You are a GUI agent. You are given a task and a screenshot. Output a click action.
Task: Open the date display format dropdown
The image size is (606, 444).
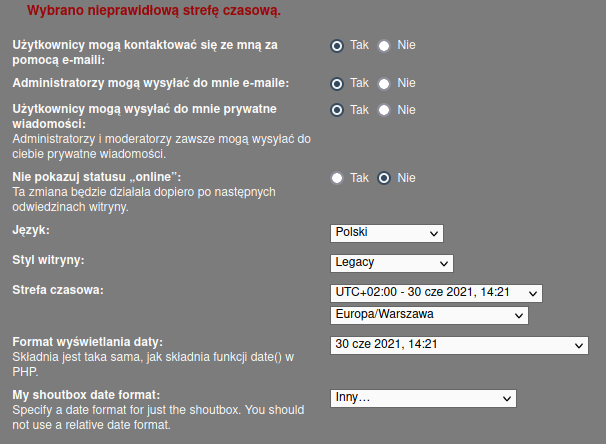pyautogui.click(x=460, y=345)
